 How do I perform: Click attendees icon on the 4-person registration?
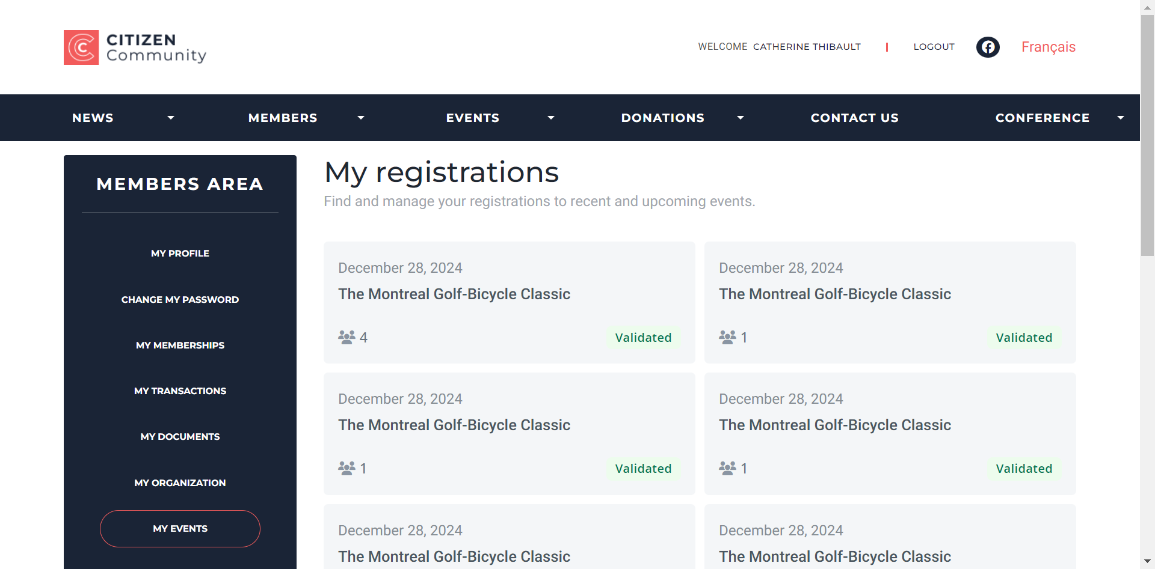[347, 338]
